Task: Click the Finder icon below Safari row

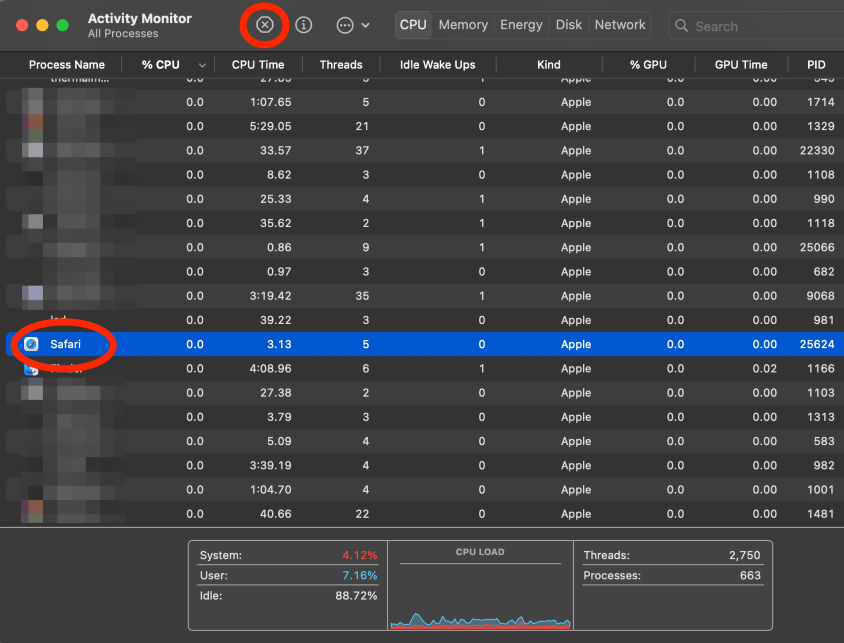Action: click(x=31, y=368)
